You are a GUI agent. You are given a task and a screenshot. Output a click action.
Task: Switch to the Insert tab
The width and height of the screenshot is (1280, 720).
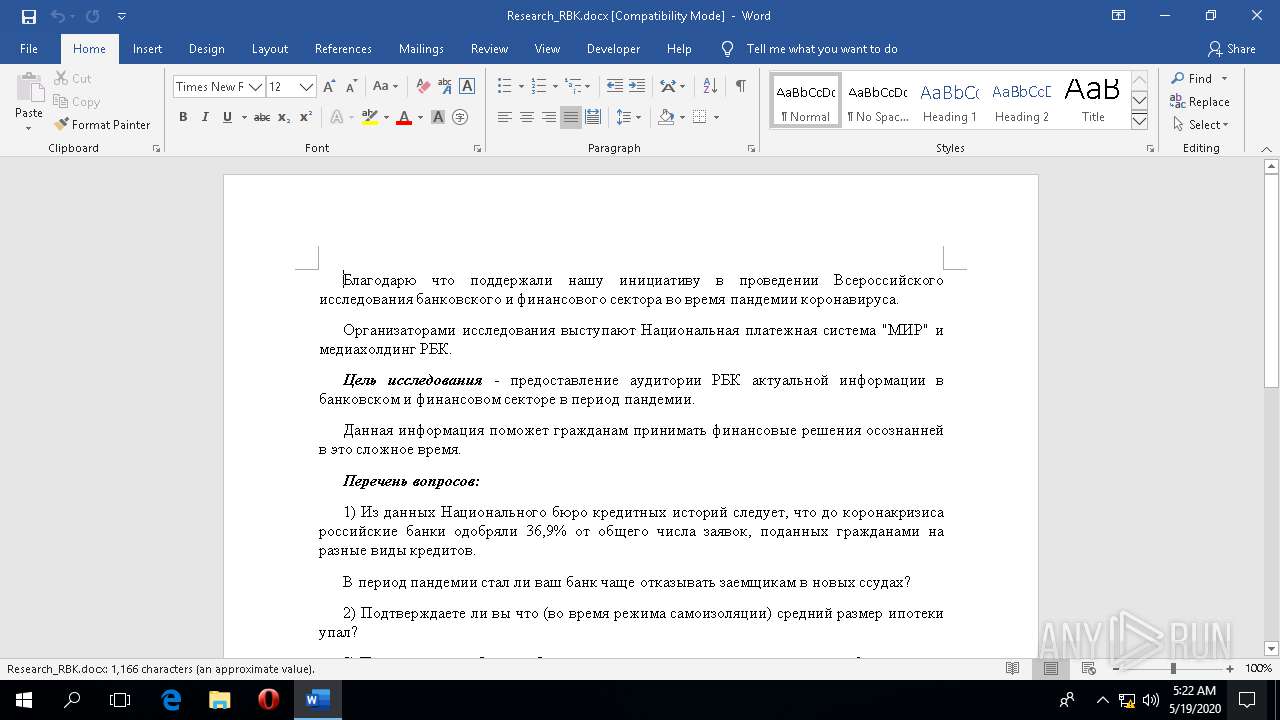coord(147,49)
